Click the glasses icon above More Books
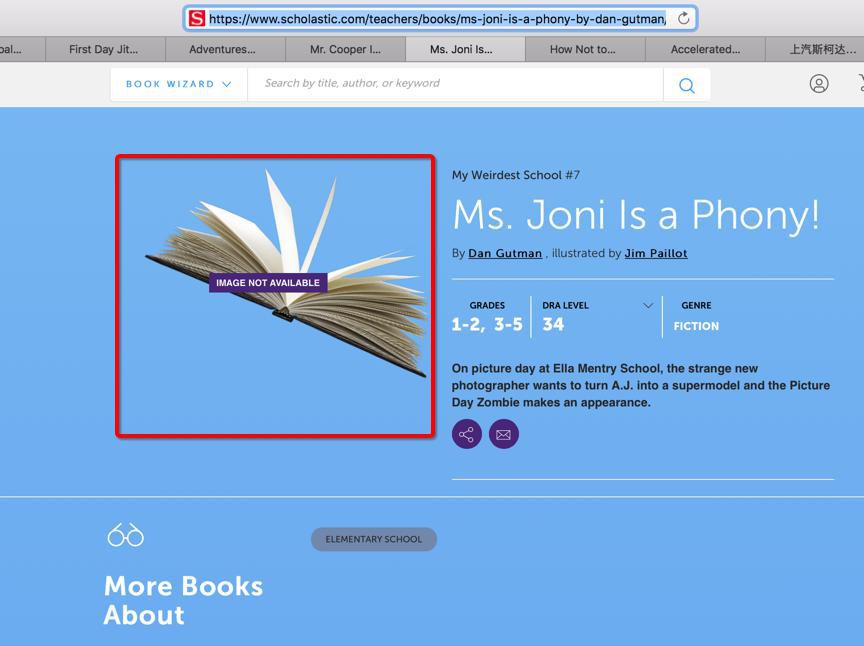The height and width of the screenshot is (646, 864). click(126, 535)
